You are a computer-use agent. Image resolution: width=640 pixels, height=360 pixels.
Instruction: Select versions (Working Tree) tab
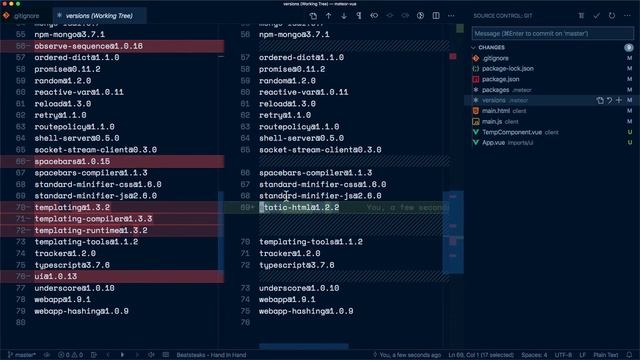(x=99, y=16)
